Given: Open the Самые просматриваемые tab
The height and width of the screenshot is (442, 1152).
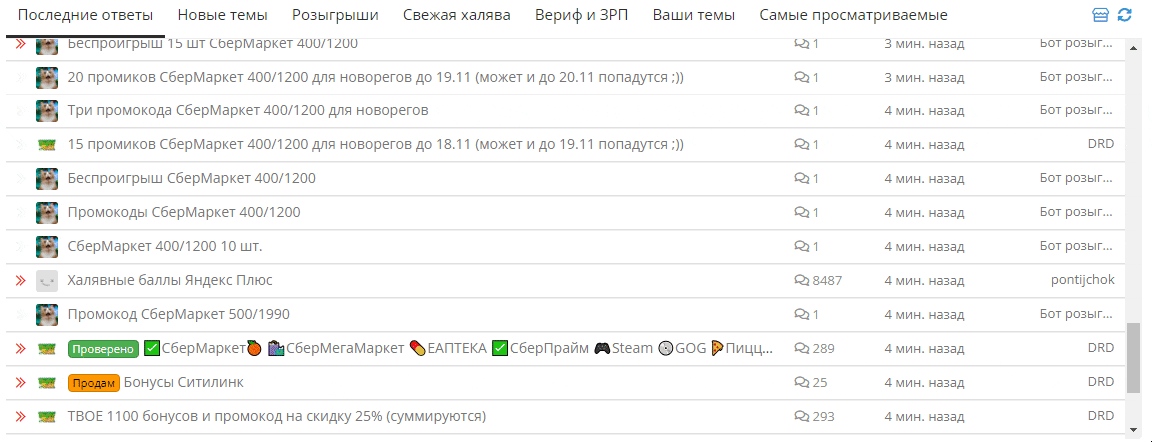Looking at the screenshot, I should click(x=854, y=15).
